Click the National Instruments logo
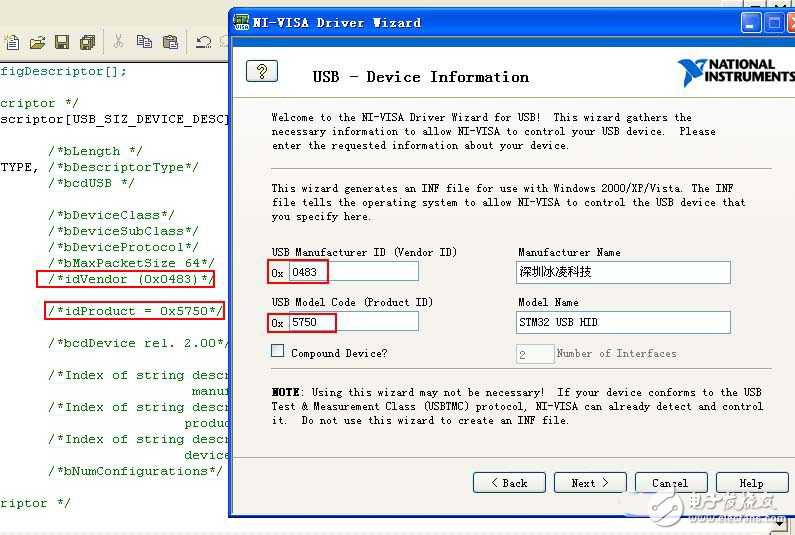 point(736,72)
